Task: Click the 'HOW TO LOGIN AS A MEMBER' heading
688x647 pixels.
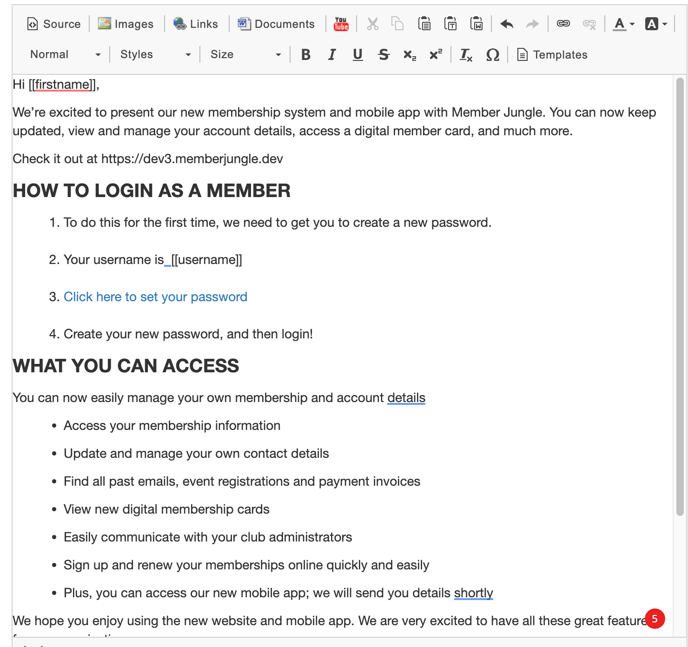Action: (151, 191)
